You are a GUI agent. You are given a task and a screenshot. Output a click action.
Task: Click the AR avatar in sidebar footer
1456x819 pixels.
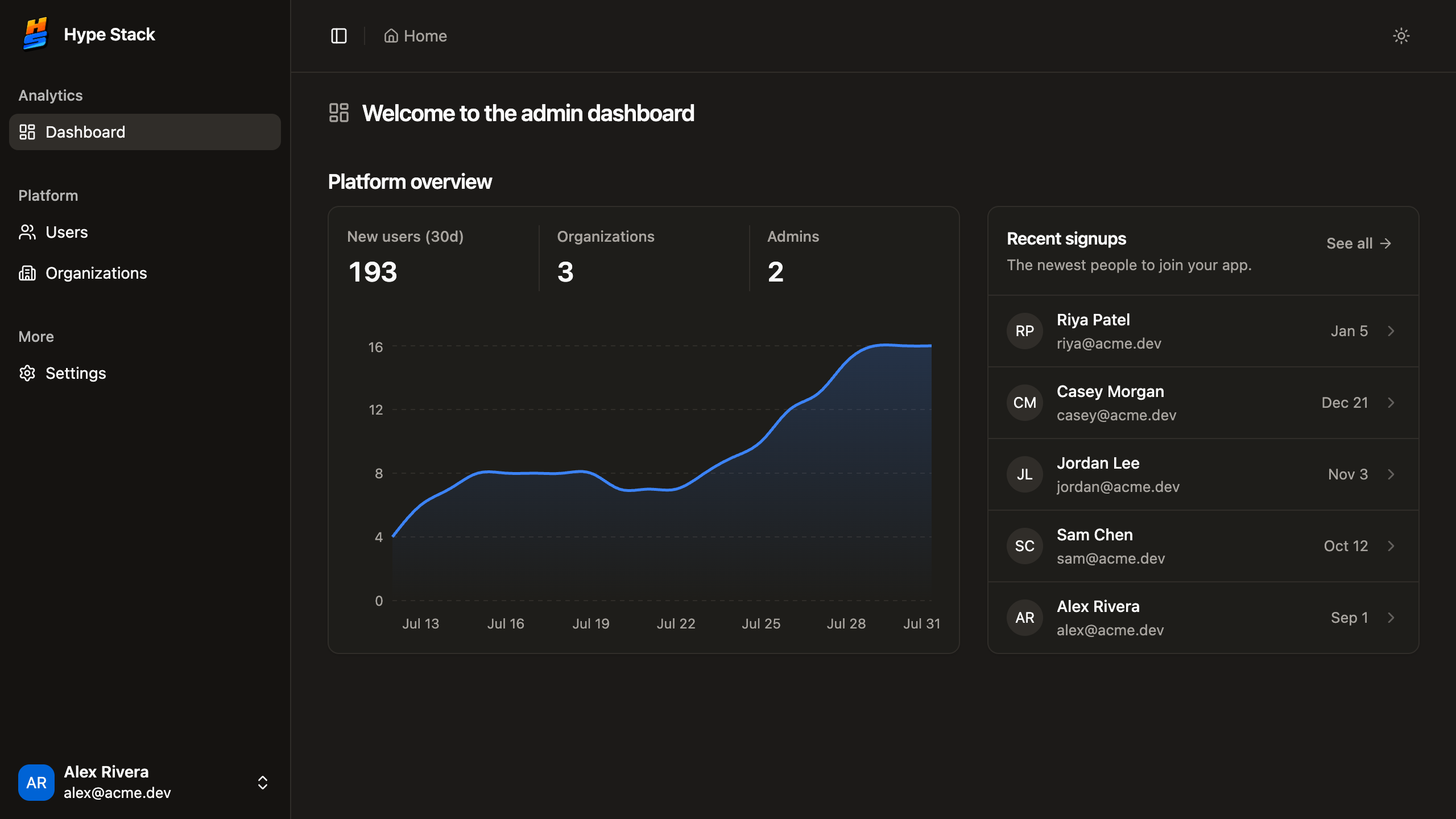[36, 783]
